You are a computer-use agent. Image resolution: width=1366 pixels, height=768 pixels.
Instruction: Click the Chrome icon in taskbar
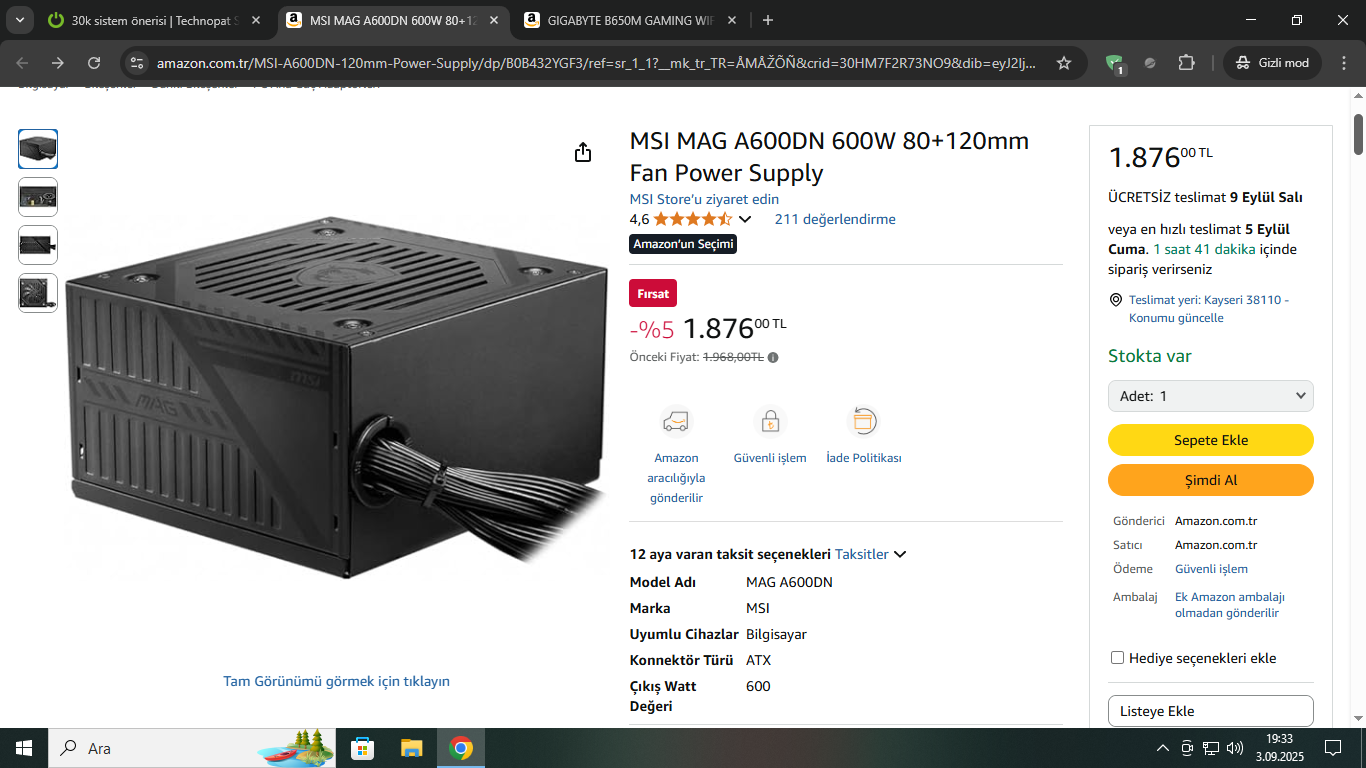pyautogui.click(x=460, y=748)
